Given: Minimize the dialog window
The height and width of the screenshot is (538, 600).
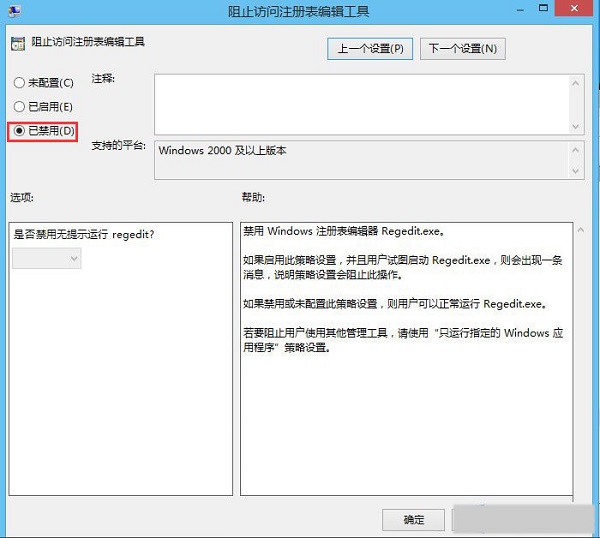Looking at the screenshot, I should click(520, 10).
